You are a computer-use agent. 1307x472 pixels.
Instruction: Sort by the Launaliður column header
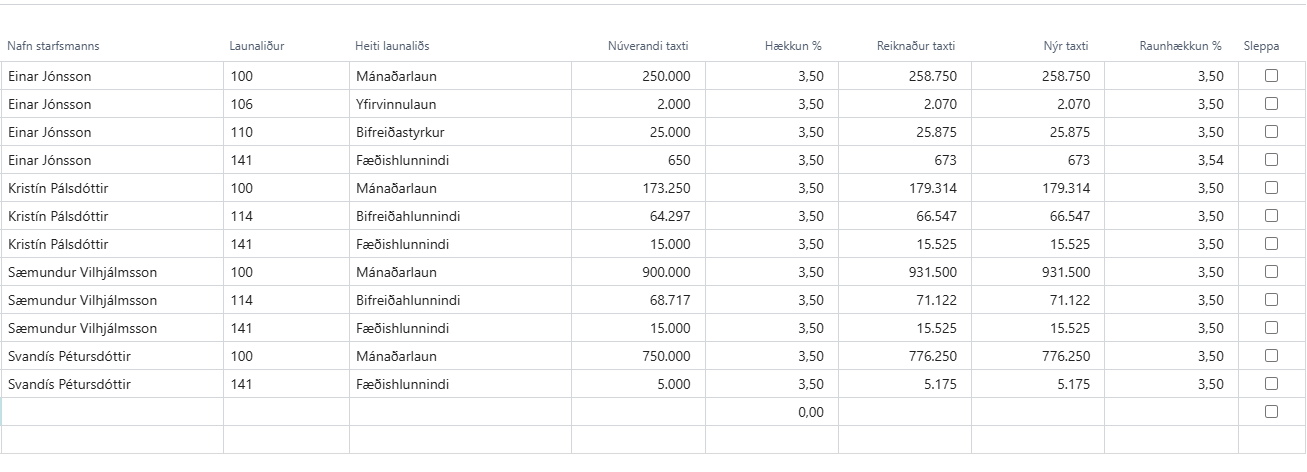point(256,46)
